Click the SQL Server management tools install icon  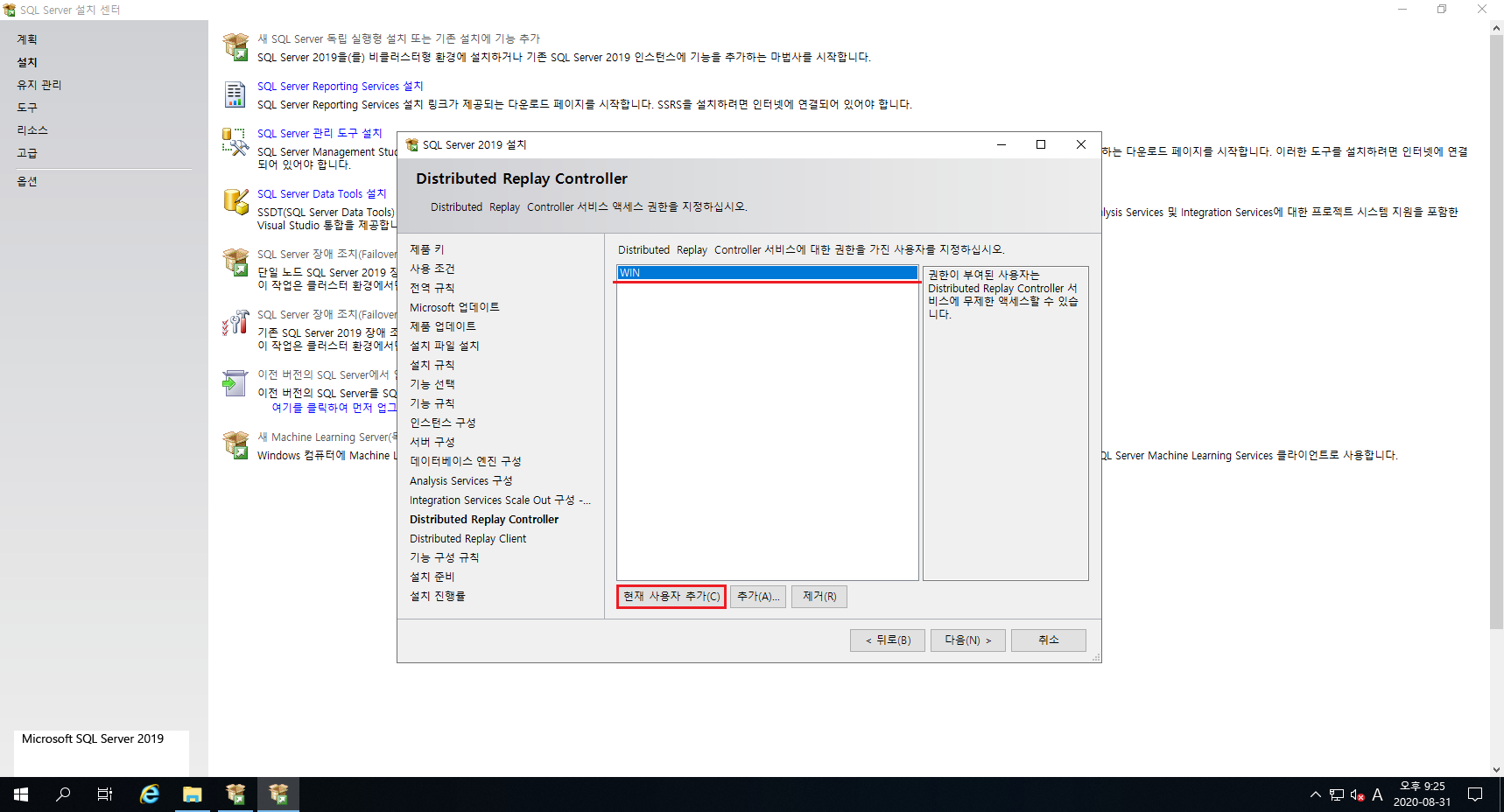235,142
